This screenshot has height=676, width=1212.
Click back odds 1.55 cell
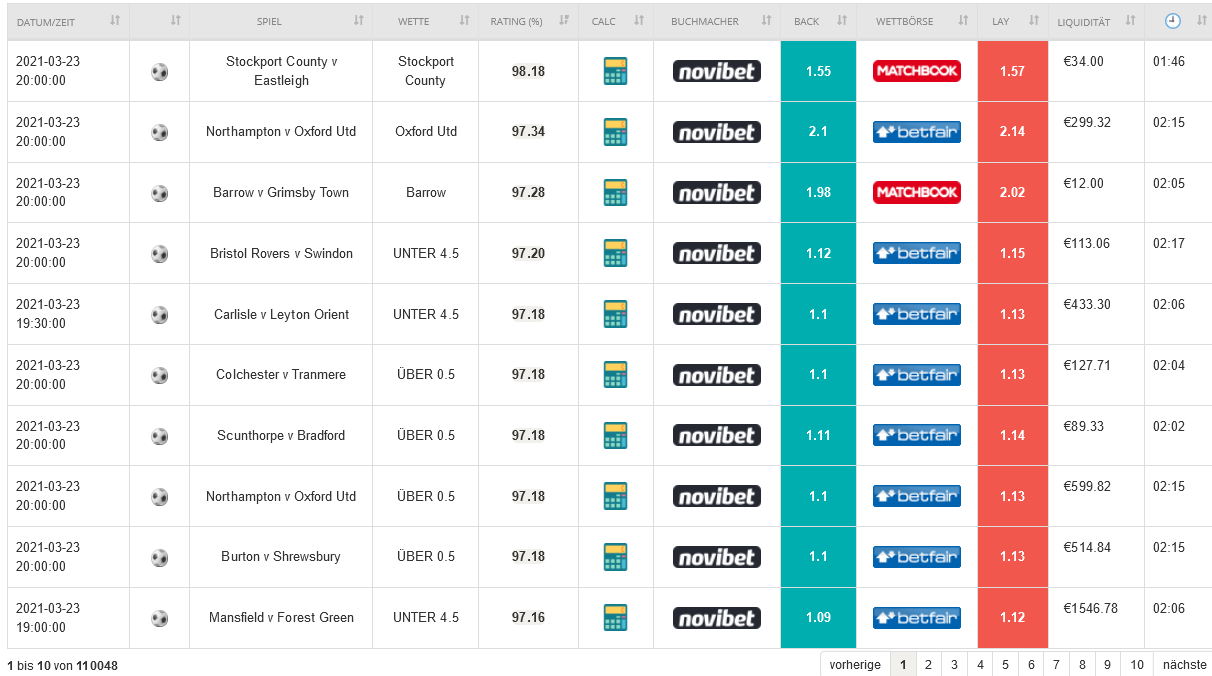[818, 71]
